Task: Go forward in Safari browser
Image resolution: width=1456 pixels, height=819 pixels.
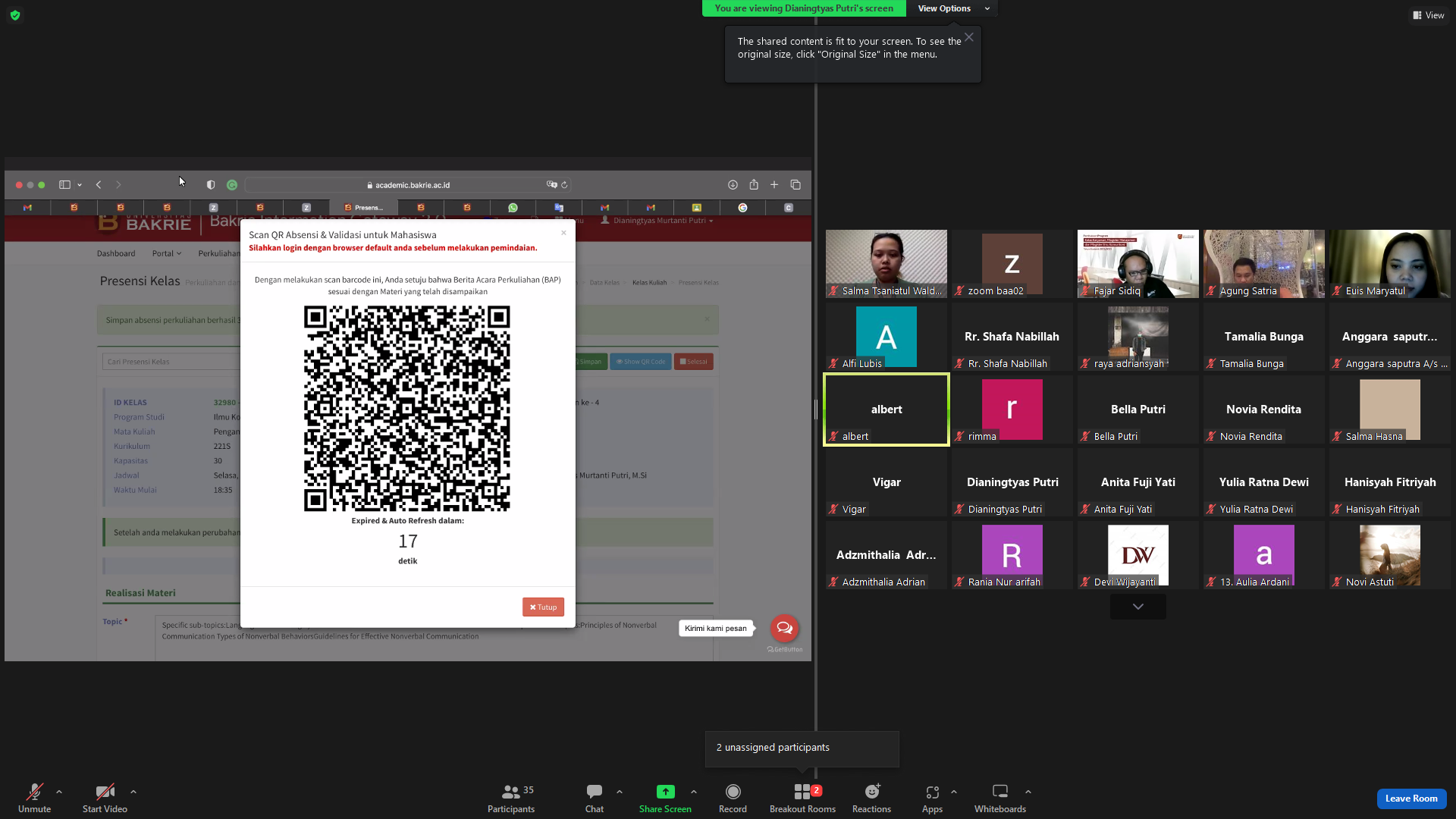Action: pos(118,185)
